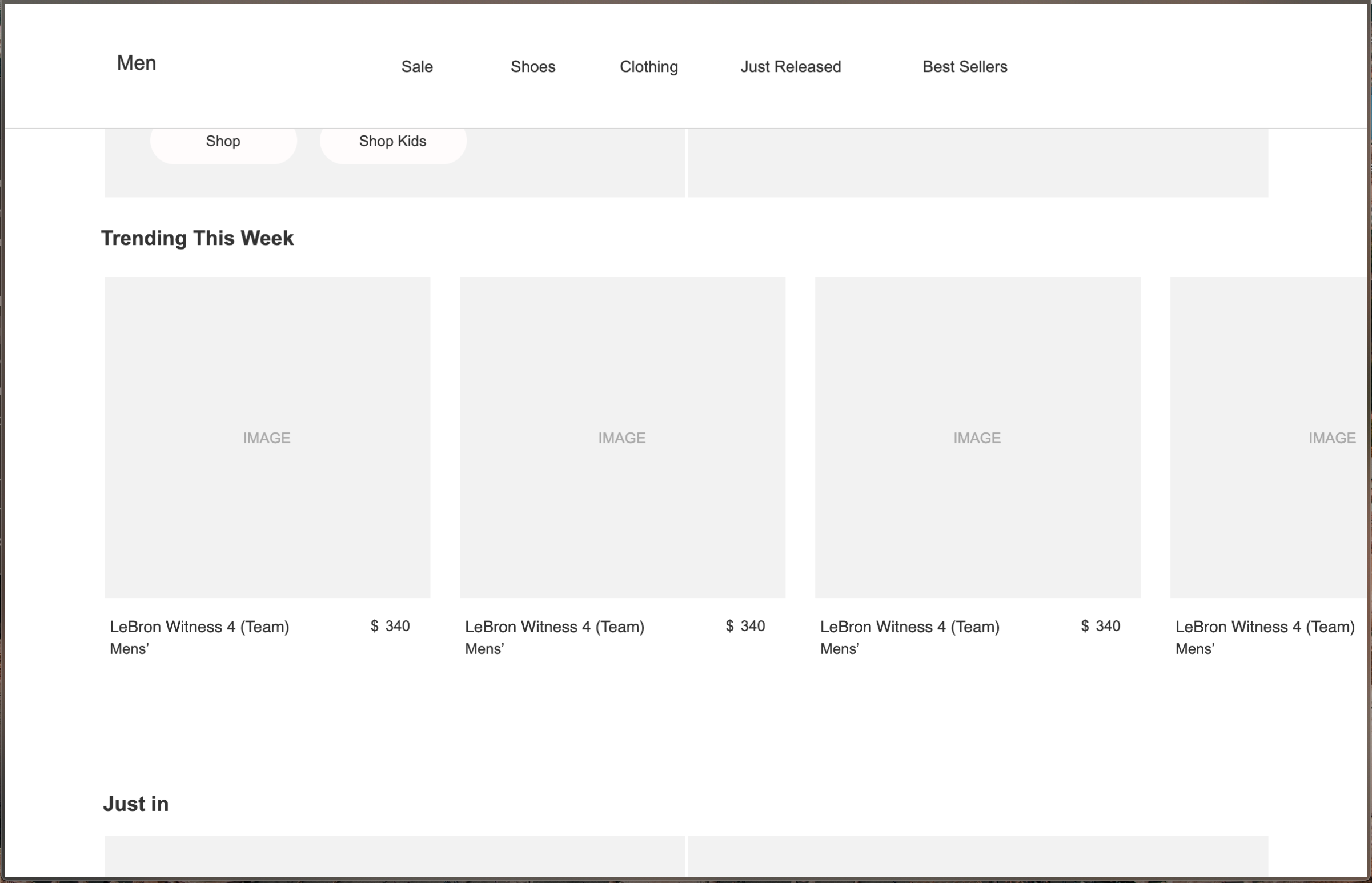The width and height of the screenshot is (1372, 883).
Task: Click second card's LeBron Witness 4 (Team) title
Action: [555, 627]
